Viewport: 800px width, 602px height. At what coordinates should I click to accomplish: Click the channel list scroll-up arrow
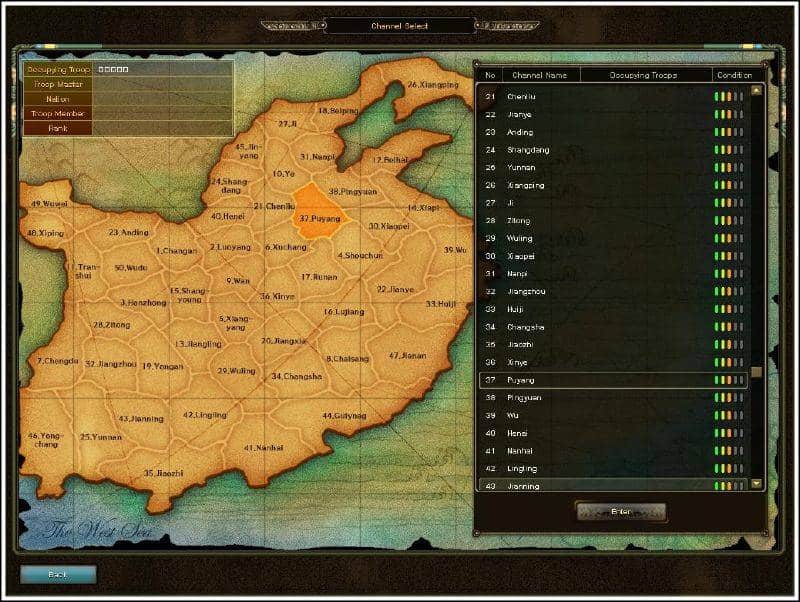pos(756,91)
